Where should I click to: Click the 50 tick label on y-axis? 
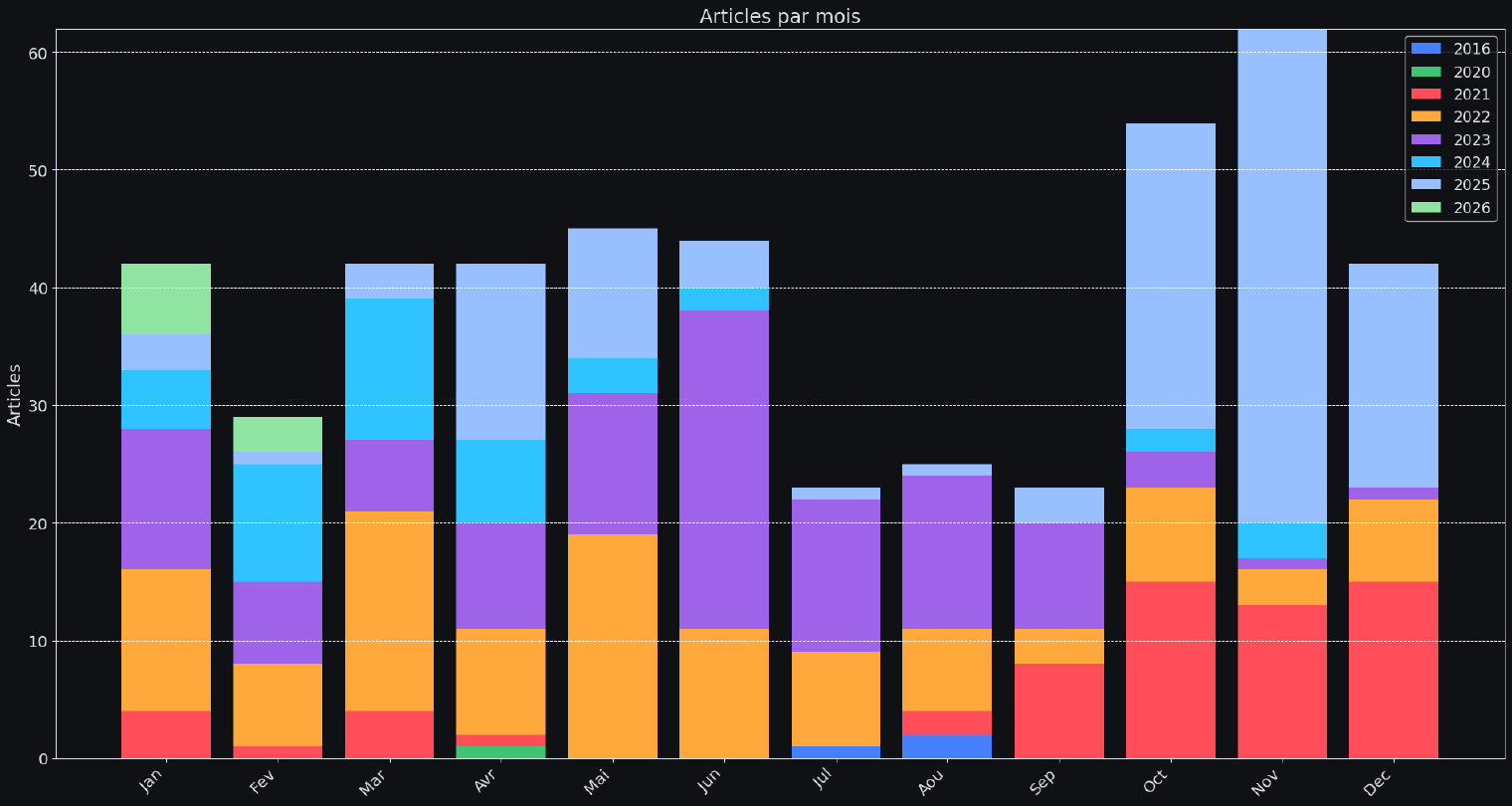click(36, 170)
